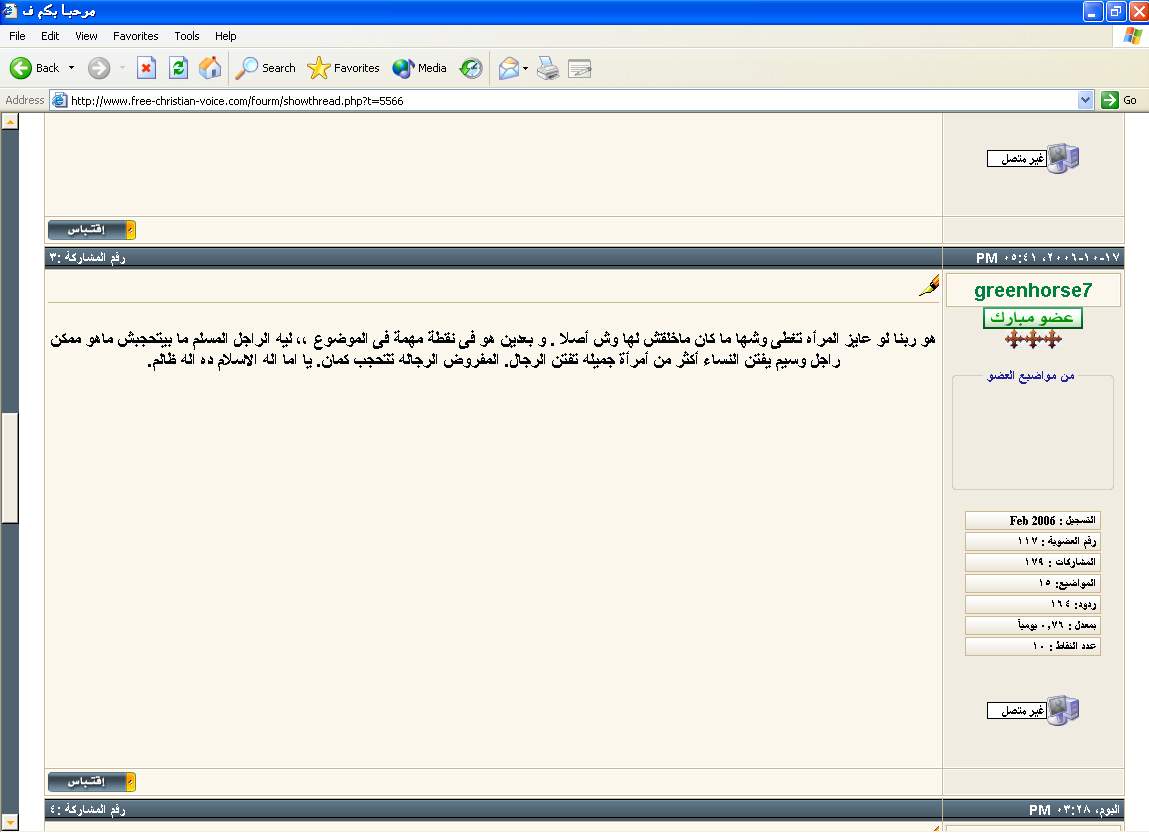This screenshot has height=833, width=1149.
Task: Click the vertical scrollbar thumb
Action: [x=9, y=467]
